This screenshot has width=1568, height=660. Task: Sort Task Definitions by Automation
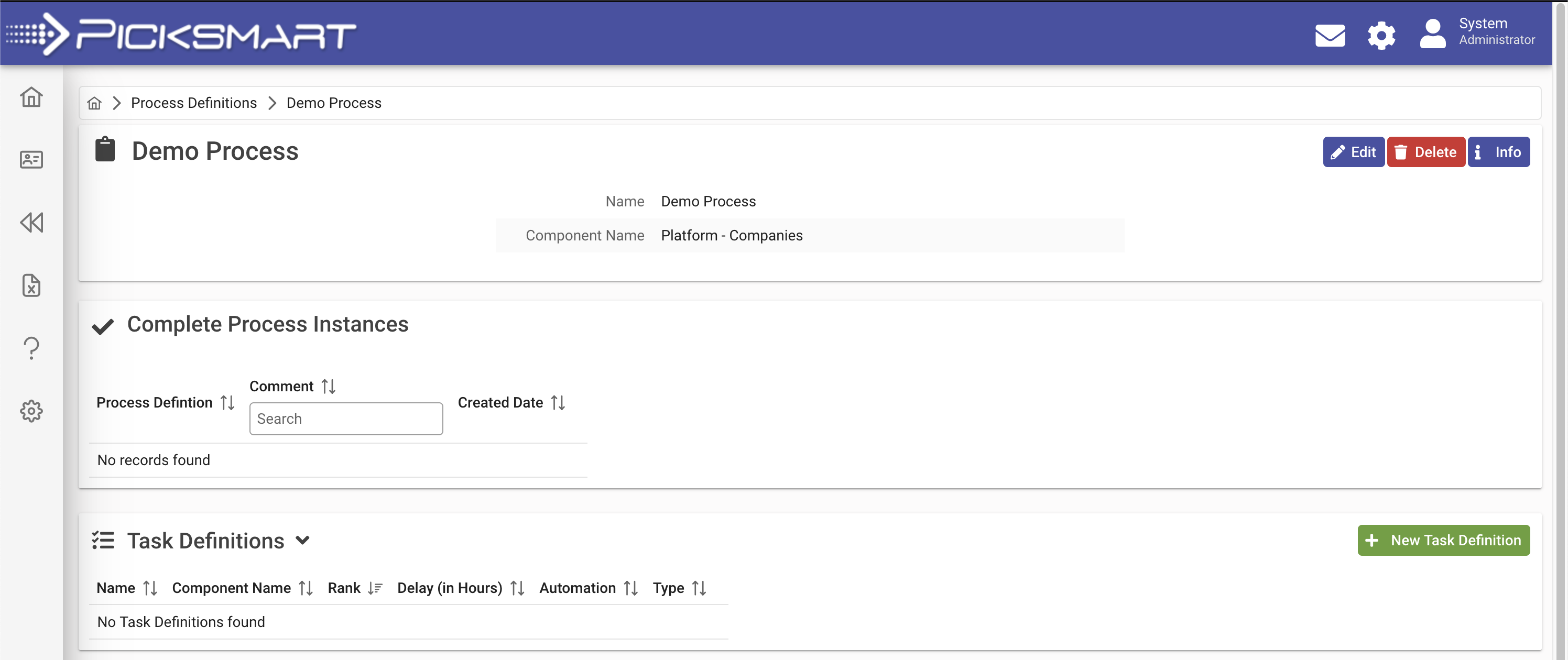[630, 588]
